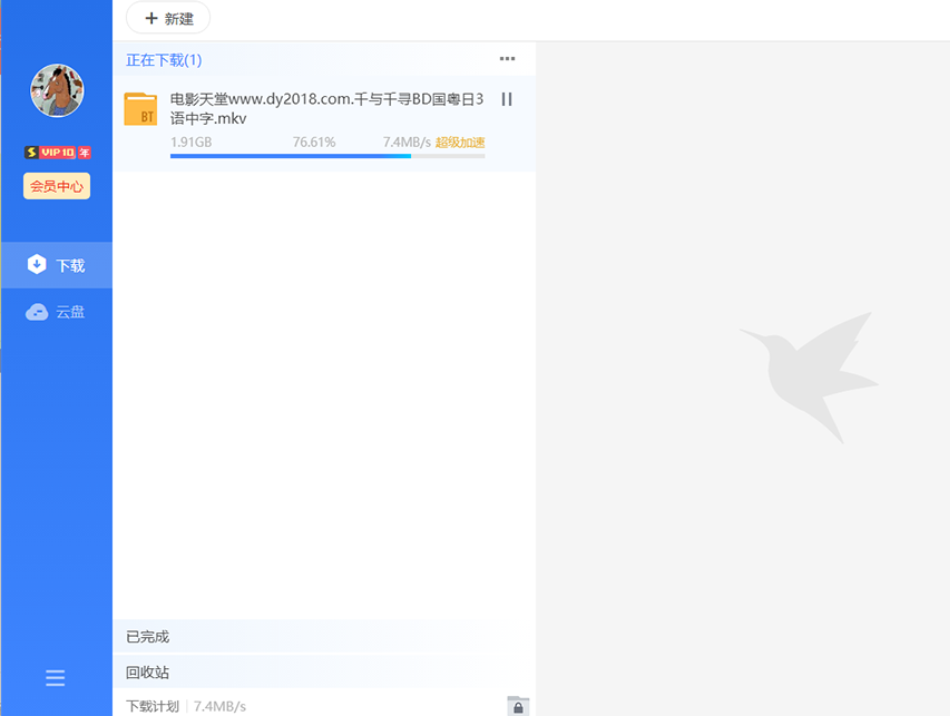Pause the 千与千寻 download task
The height and width of the screenshot is (716, 950).
pos(508,99)
